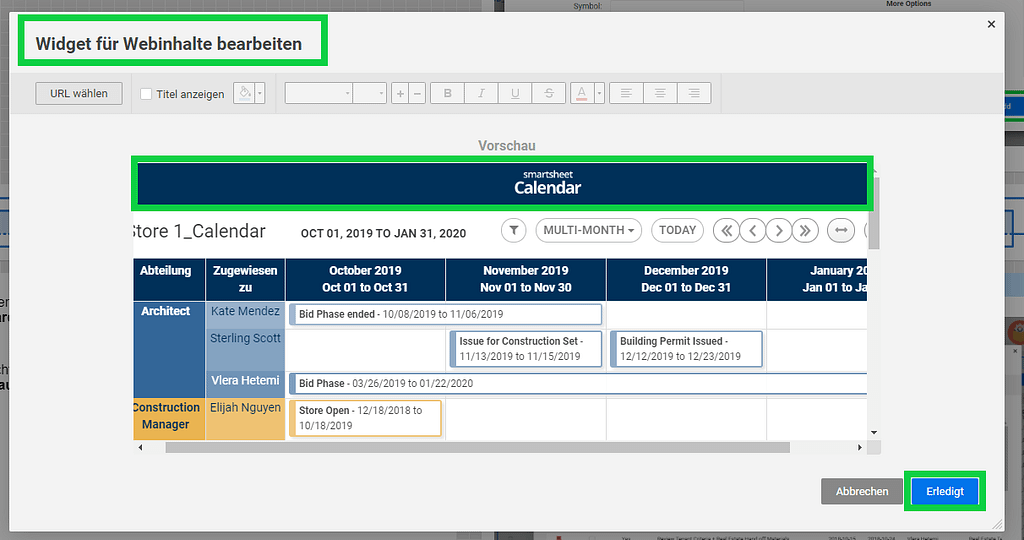This screenshot has width=1024, height=540.
Task: Align text right
Action: point(694,93)
